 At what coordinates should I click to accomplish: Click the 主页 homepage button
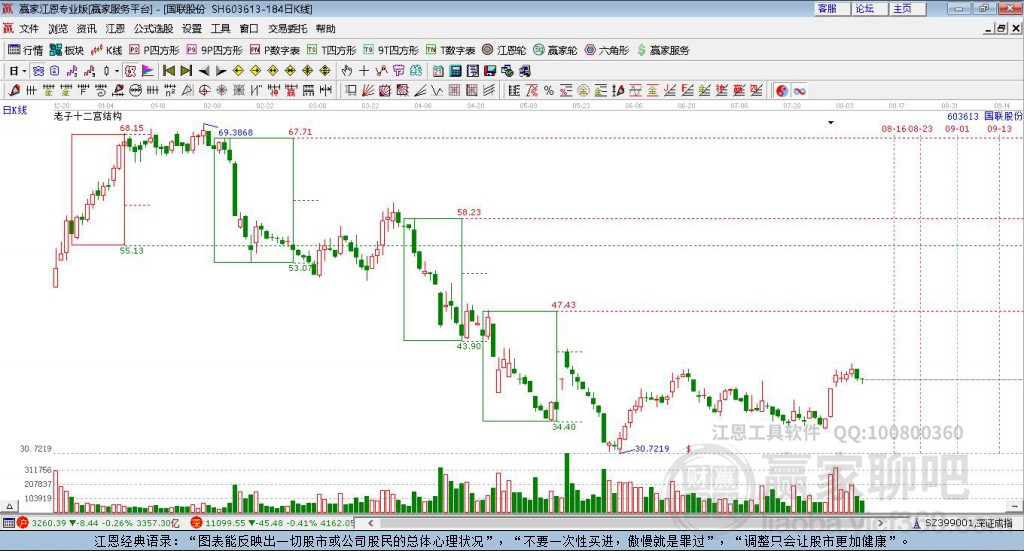point(908,8)
